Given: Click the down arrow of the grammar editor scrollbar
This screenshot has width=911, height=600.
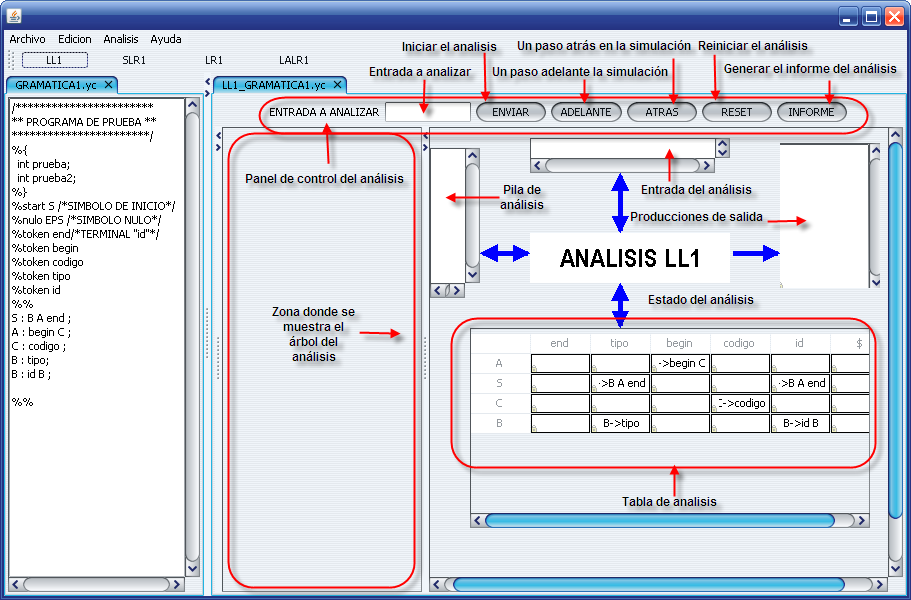Looking at the screenshot, I should click(x=192, y=566).
